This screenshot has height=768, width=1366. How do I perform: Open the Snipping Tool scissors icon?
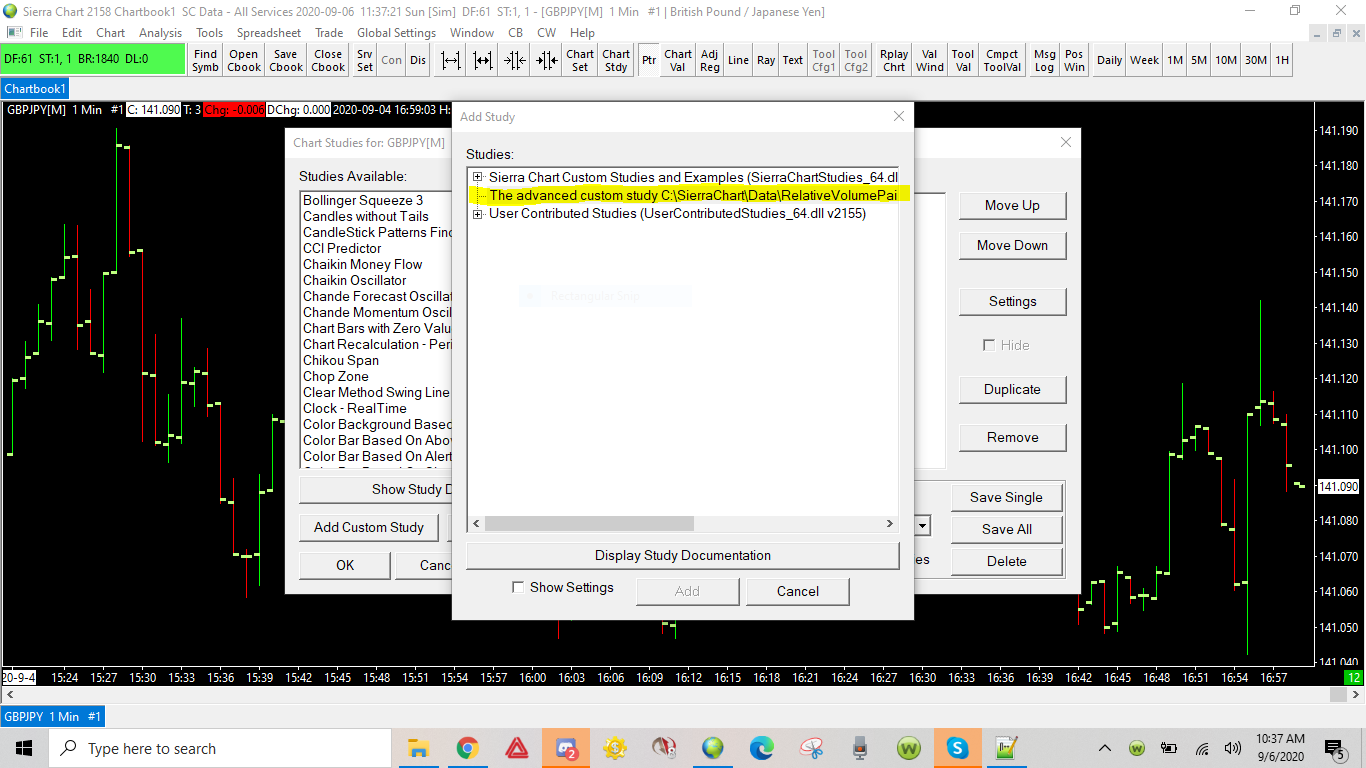[x=811, y=748]
